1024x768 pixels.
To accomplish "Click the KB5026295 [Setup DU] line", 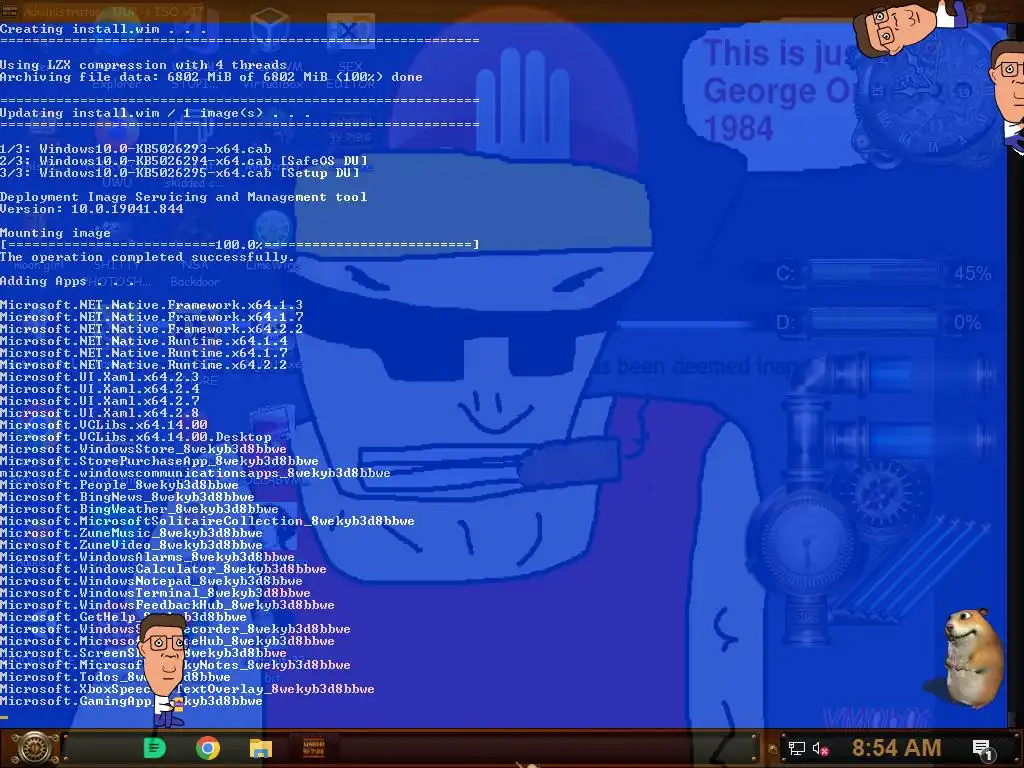I will 180,173.
